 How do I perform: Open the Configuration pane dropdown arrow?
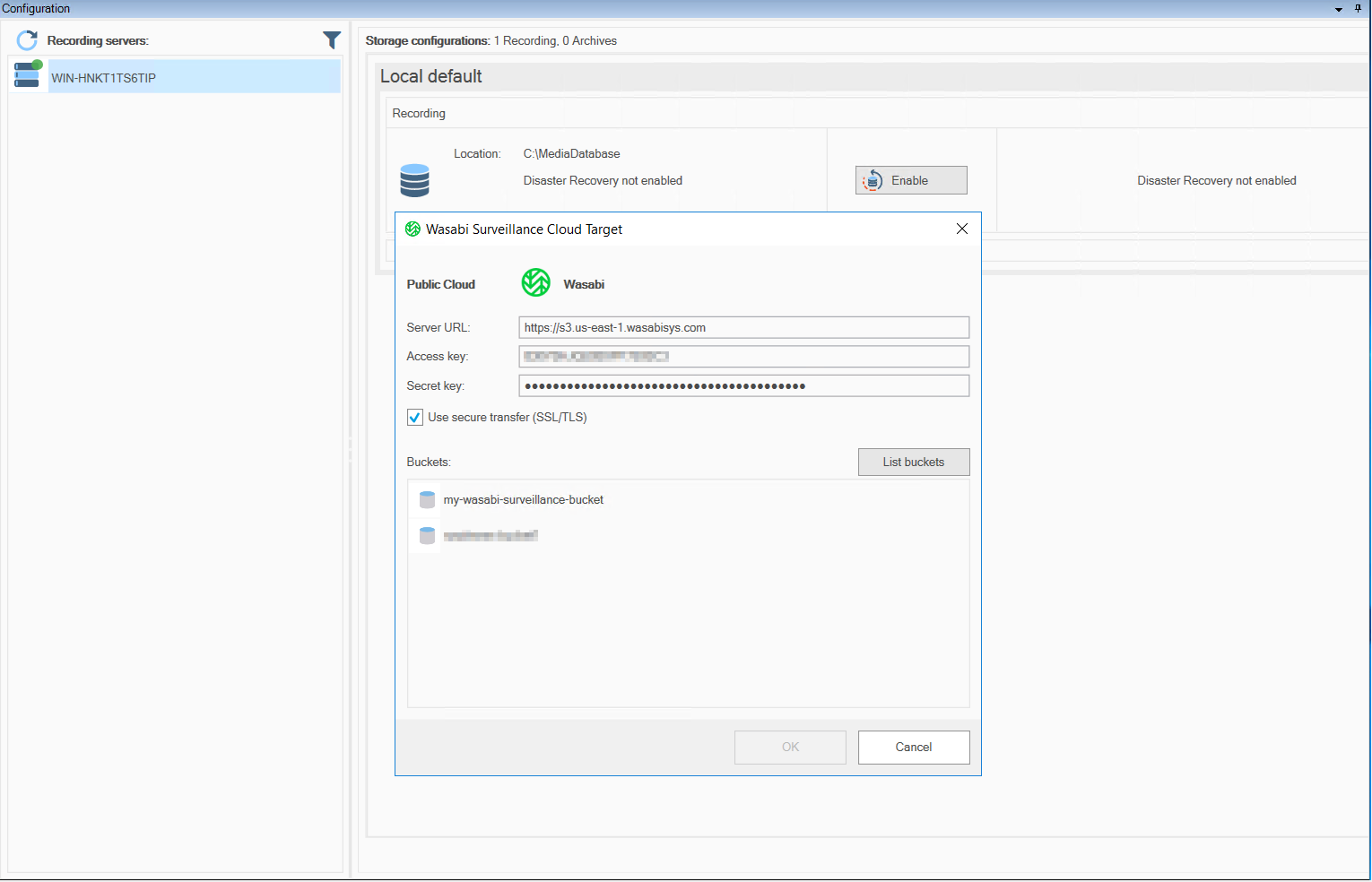pyautogui.click(x=1339, y=9)
